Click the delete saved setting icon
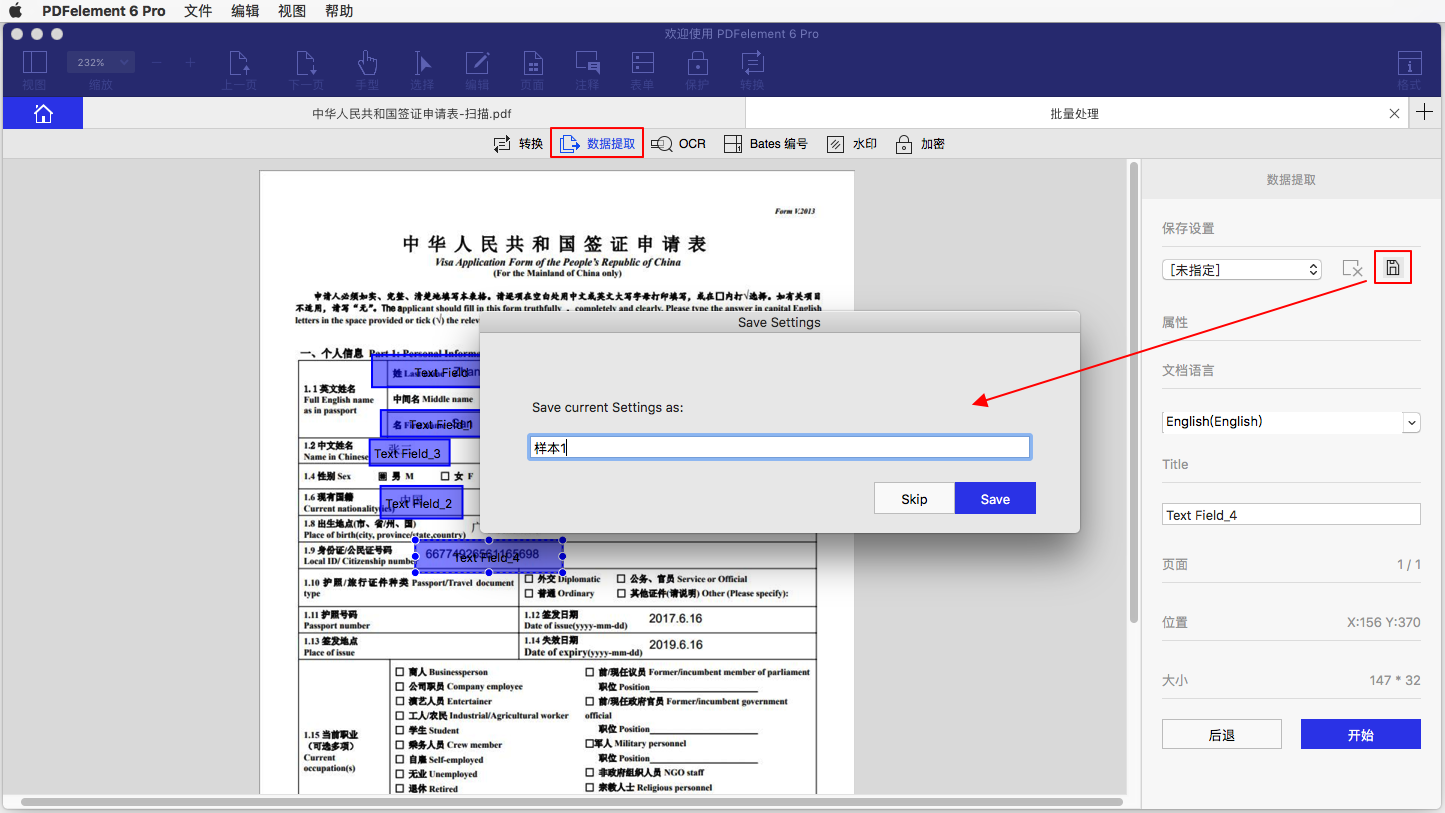Image resolution: width=1445 pixels, height=813 pixels. coord(1352,269)
